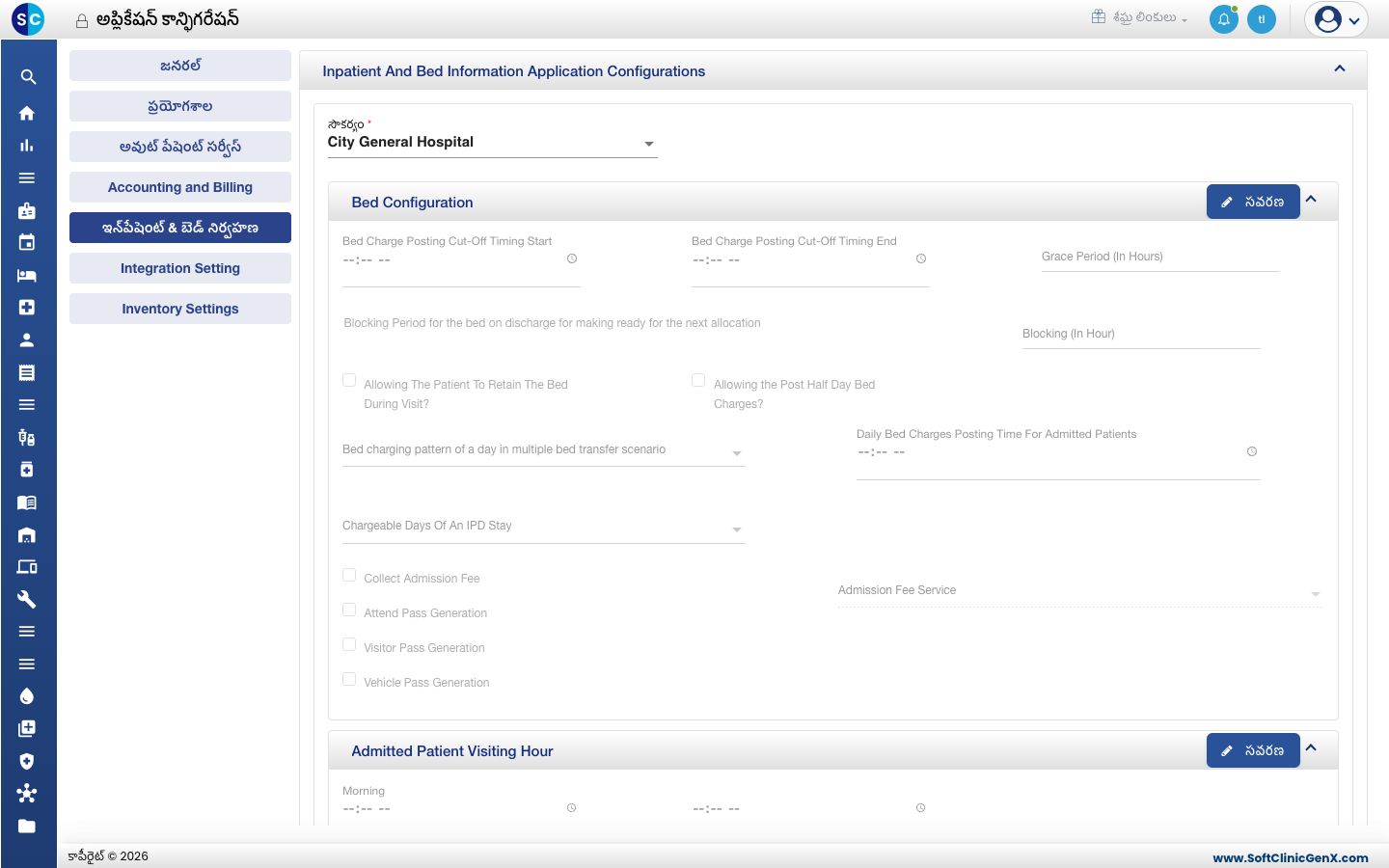Image resolution: width=1389 pixels, height=868 pixels.
Task: Click the 'tl' language circle icon
Action: click(x=1262, y=19)
